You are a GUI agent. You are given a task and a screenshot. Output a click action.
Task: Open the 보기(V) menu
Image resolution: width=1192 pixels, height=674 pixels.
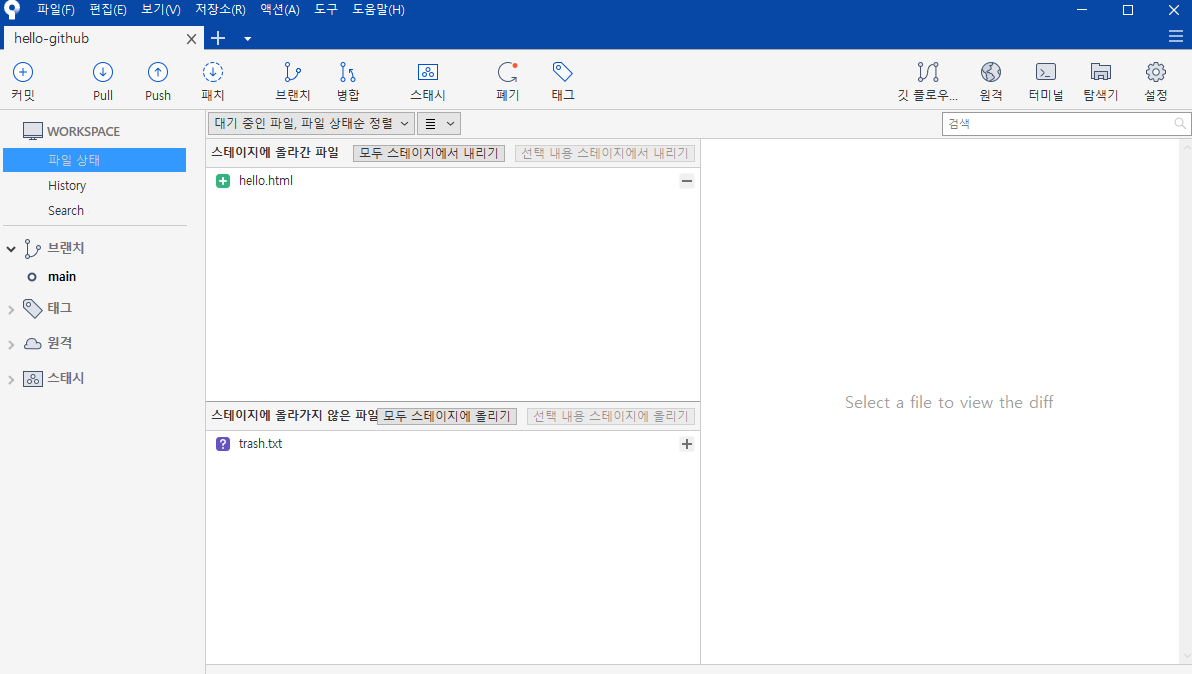pyautogui.click(x=160, y=10)
